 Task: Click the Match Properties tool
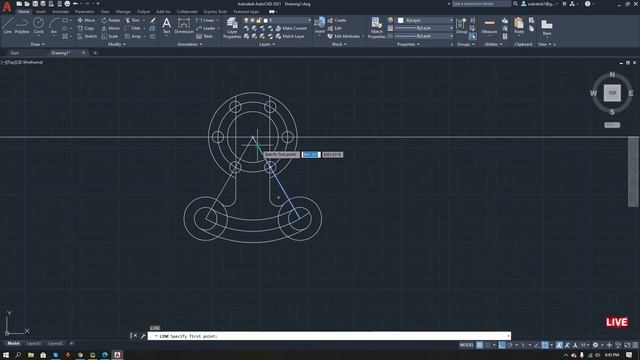376,28
